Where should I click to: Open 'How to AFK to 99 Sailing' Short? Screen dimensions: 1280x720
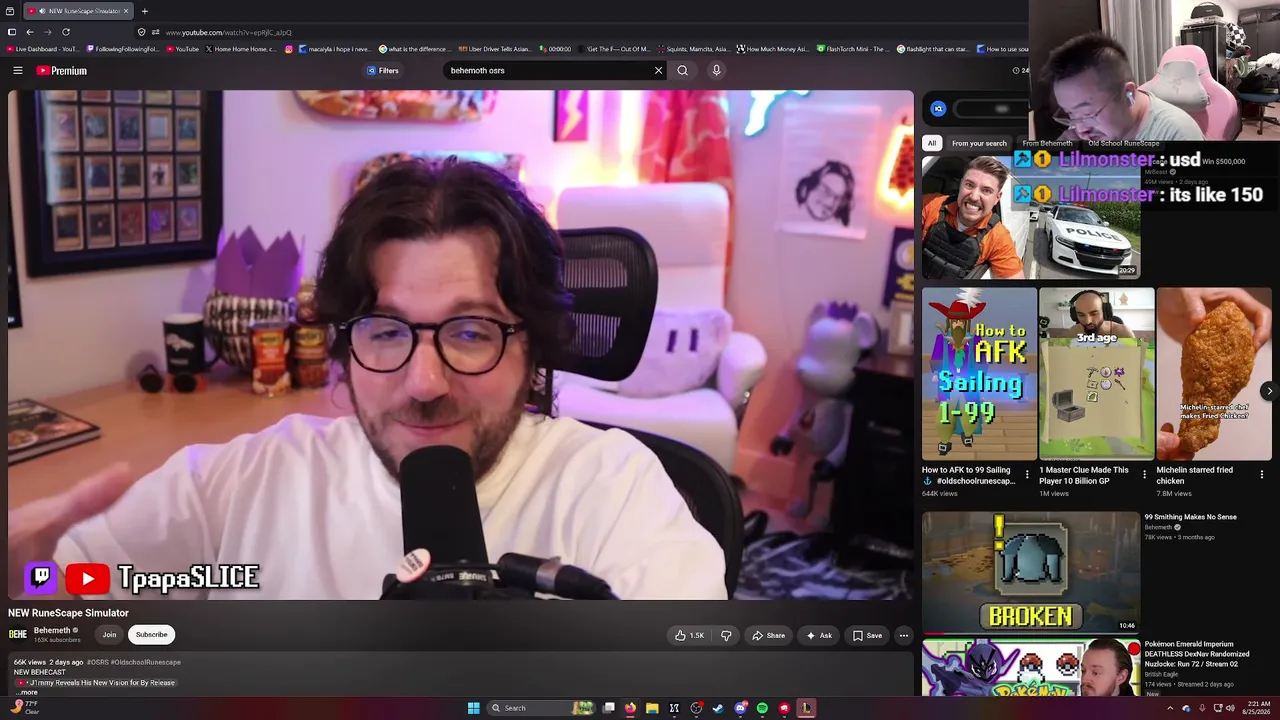[979, 373]
